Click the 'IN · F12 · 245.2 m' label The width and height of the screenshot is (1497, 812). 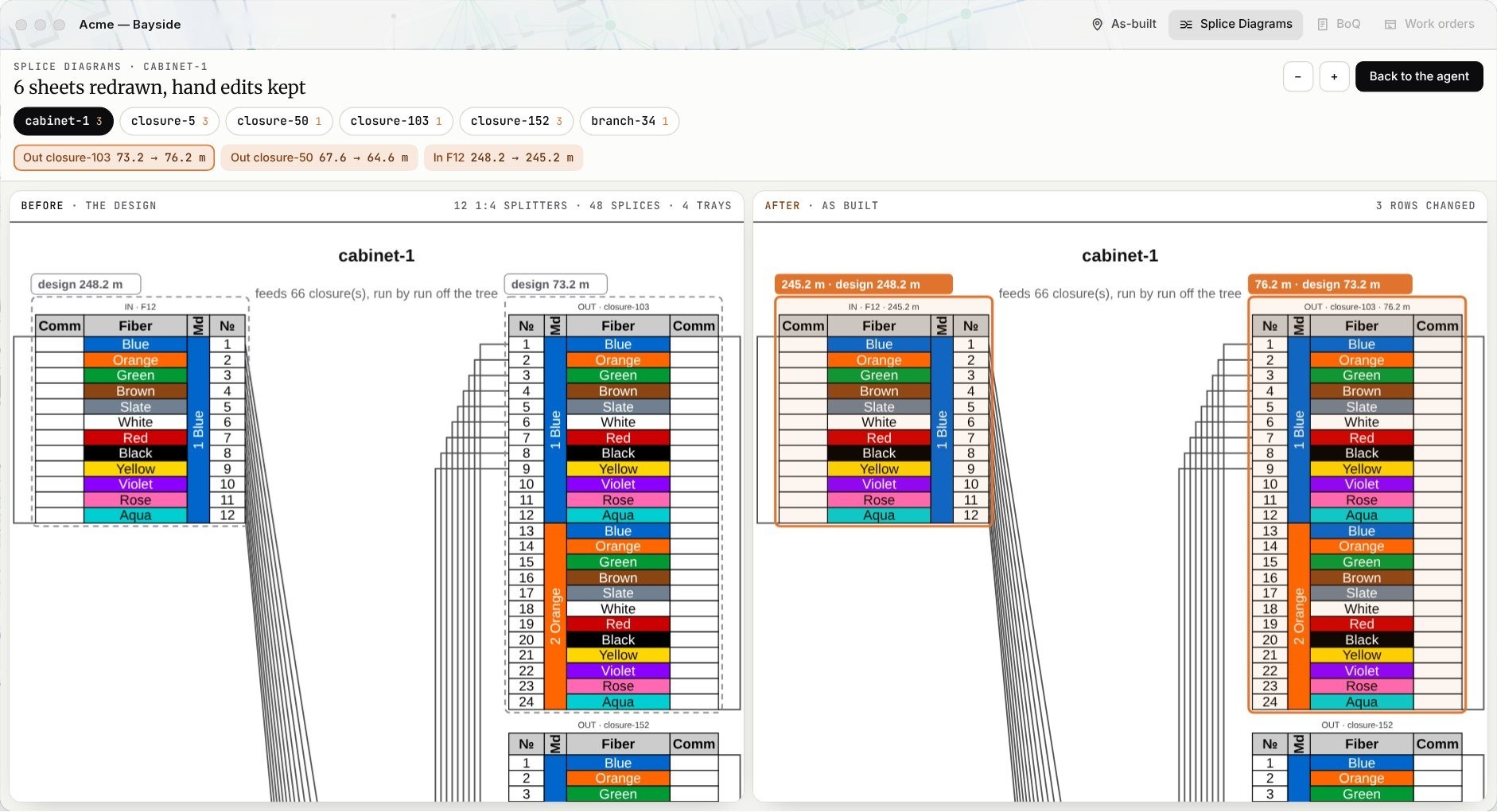pyautogui.click(x=884, y=306)
